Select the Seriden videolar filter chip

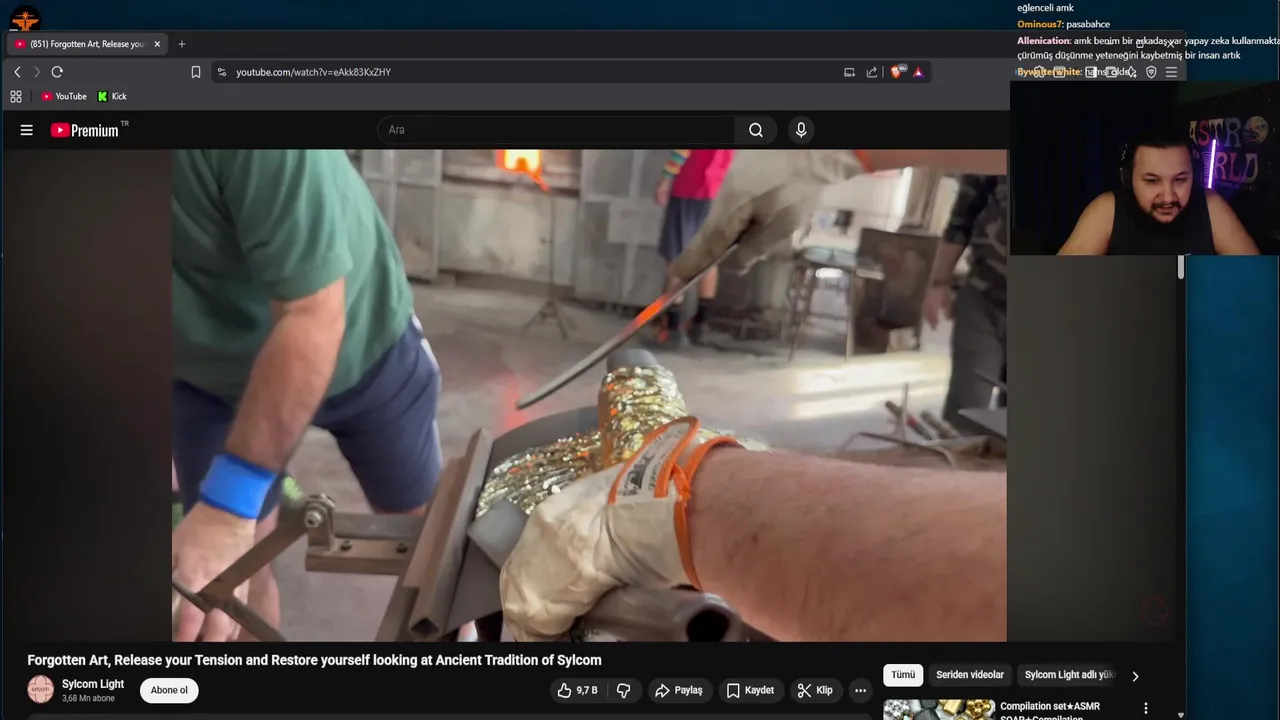click(970, 675)
